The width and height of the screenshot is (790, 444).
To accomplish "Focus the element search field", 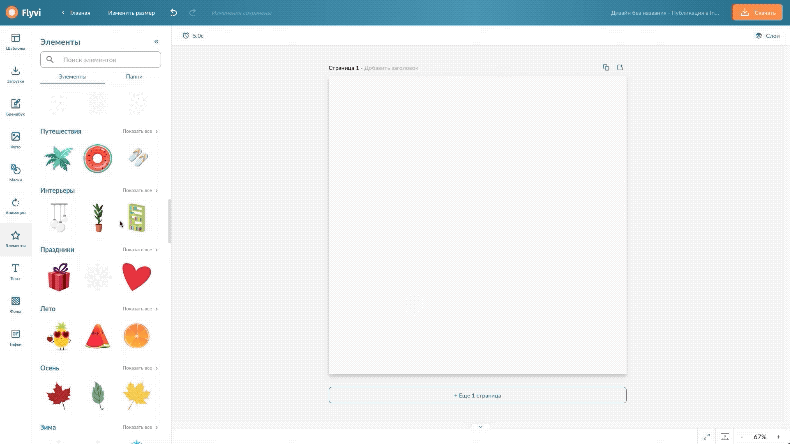I will (101, 59).
